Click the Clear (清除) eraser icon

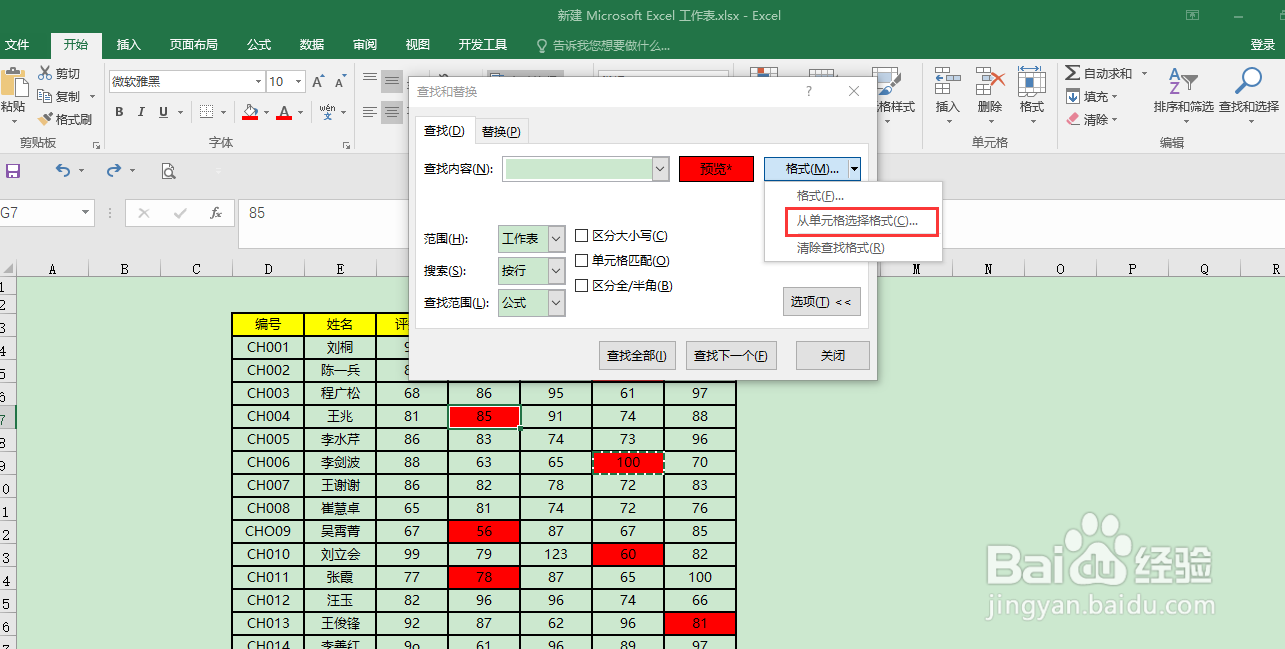(x=1086, y=118)
